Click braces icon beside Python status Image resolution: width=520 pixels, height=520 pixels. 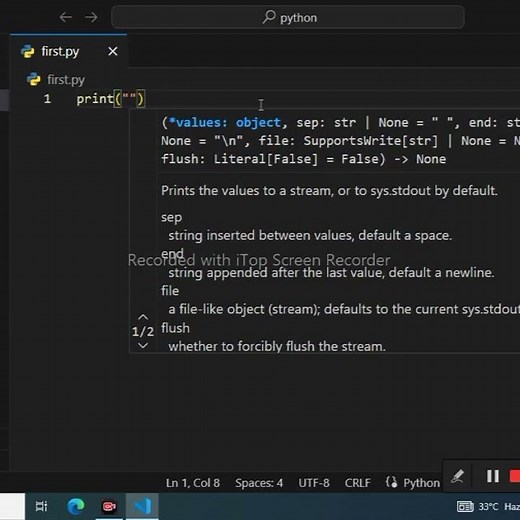coord(391,482)
